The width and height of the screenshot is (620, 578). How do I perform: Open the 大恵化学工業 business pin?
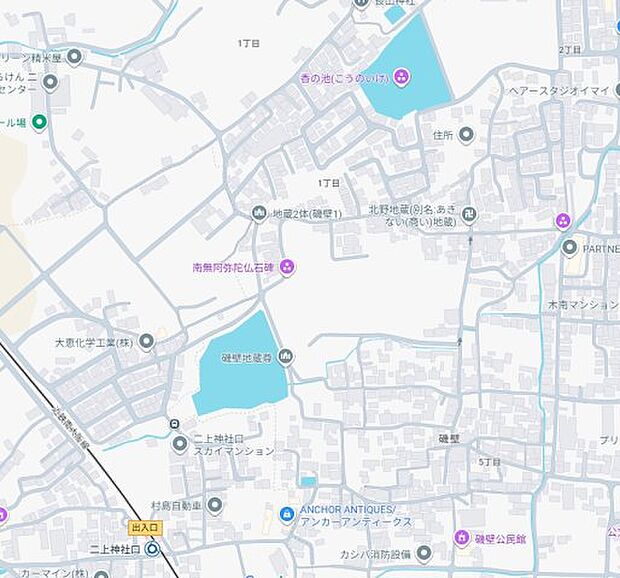click(147, 342)
